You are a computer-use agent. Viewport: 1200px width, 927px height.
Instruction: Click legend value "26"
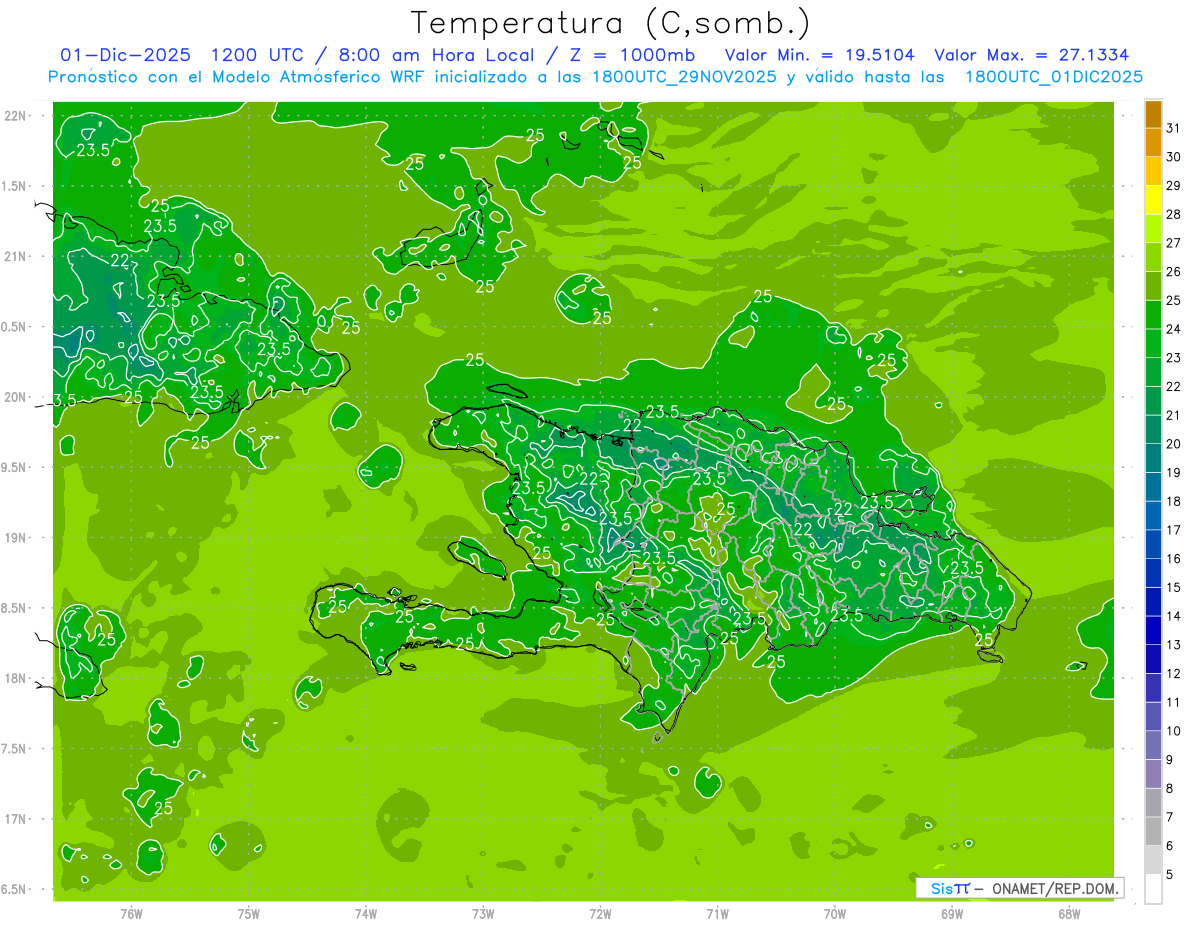1174,272
